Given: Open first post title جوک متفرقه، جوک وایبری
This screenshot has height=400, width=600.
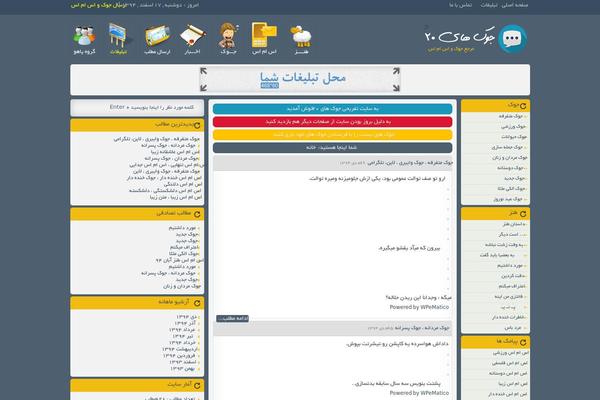Looking at the screenshot, I should click(410, 163).
